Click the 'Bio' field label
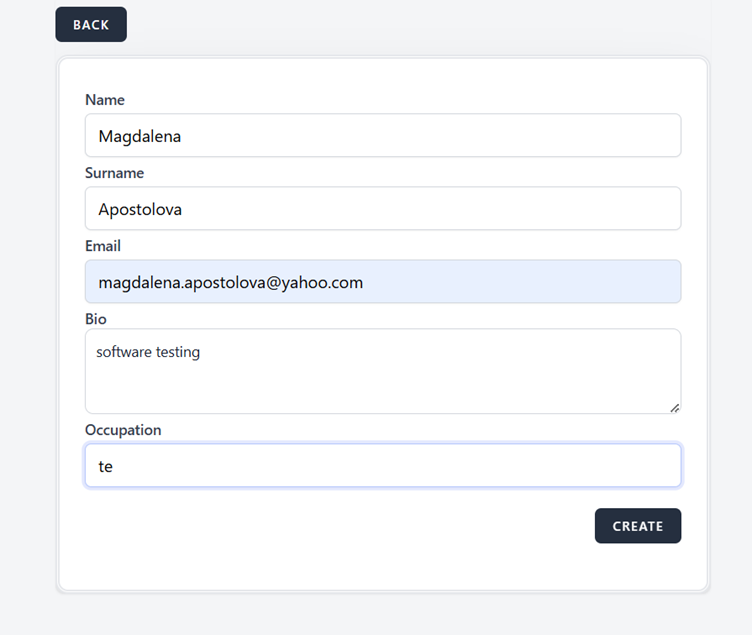This screenshot has width=752, height=635. [96, 319]
